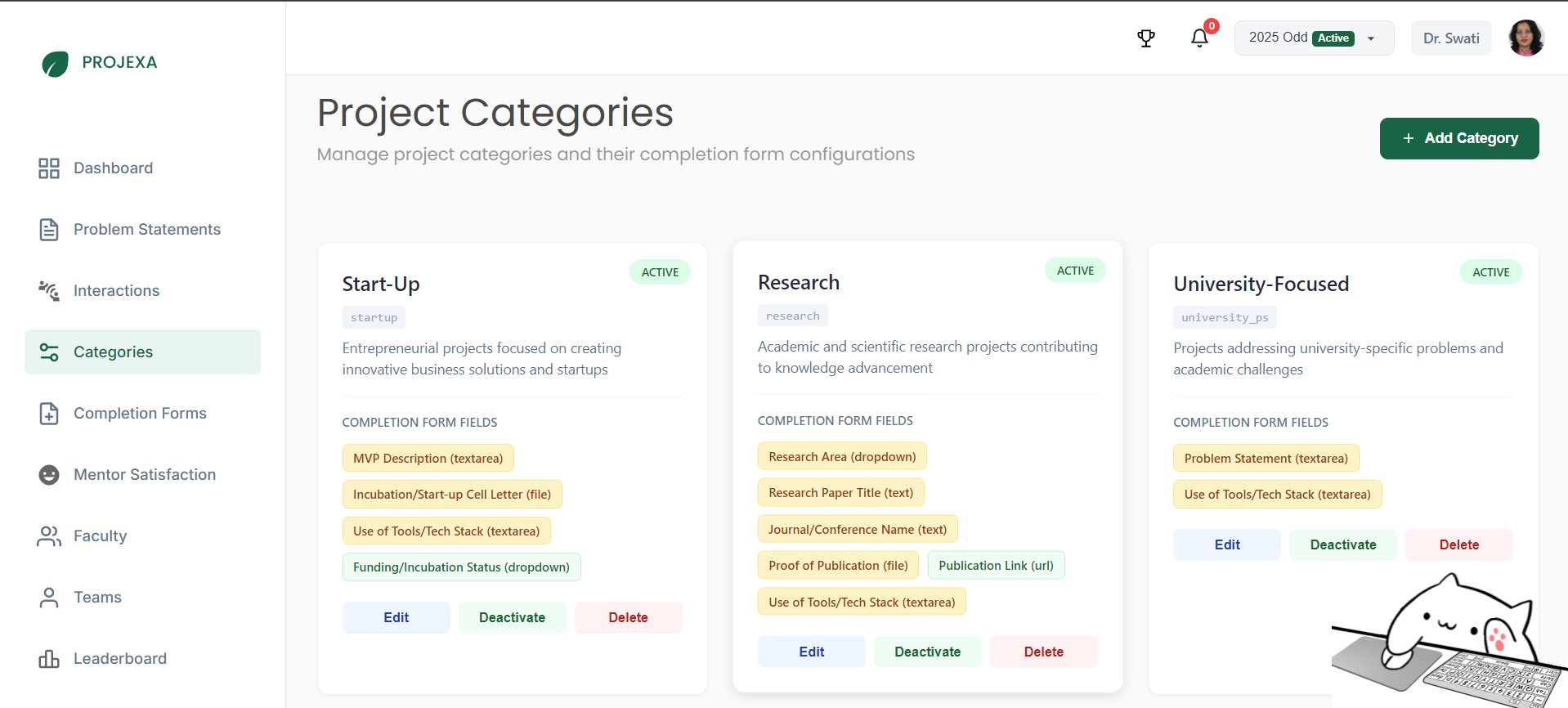Click the 'startup' slug tag

click(x=374, y=317)
